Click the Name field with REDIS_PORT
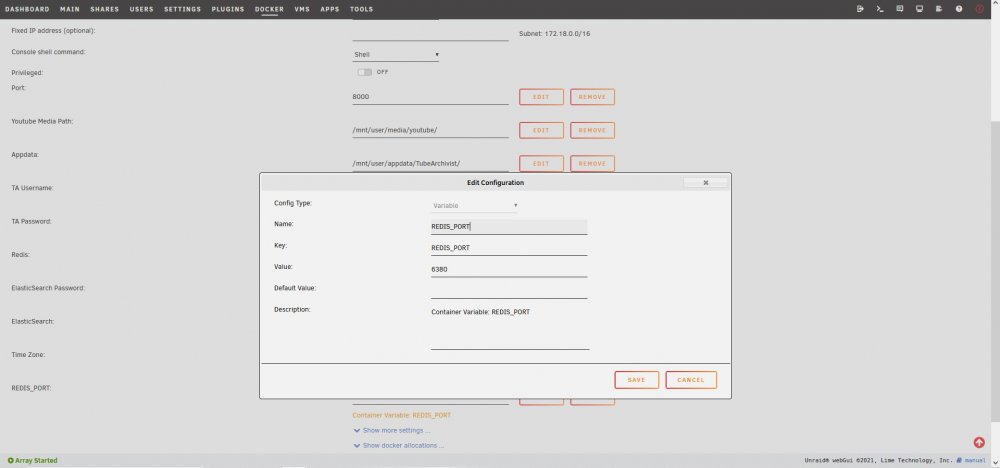The width and height of the screenshot is (1000, 468). coord(509,227)
